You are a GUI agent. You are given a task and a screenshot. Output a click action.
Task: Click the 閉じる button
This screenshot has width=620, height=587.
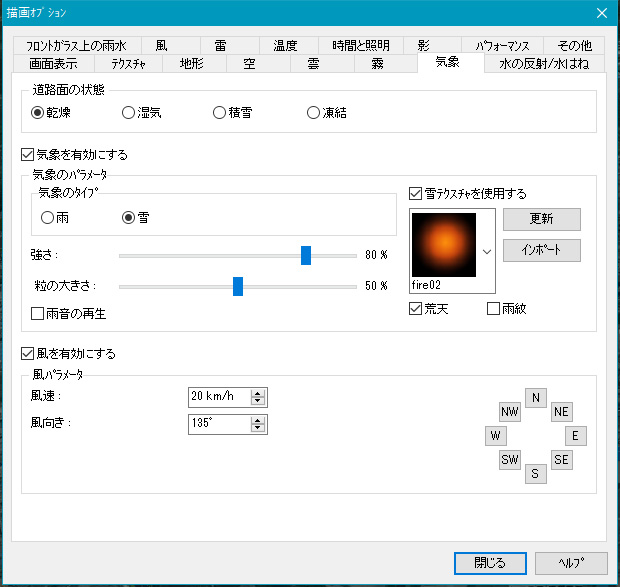490,563
